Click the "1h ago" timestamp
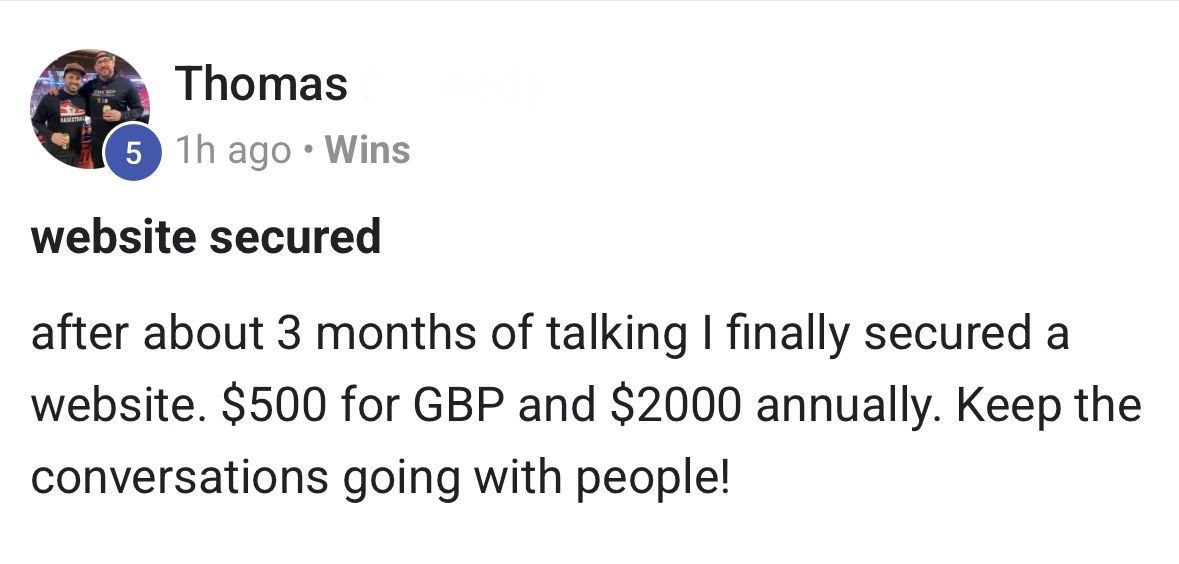This screenshot has width=1179, height=564. [234, 151]
